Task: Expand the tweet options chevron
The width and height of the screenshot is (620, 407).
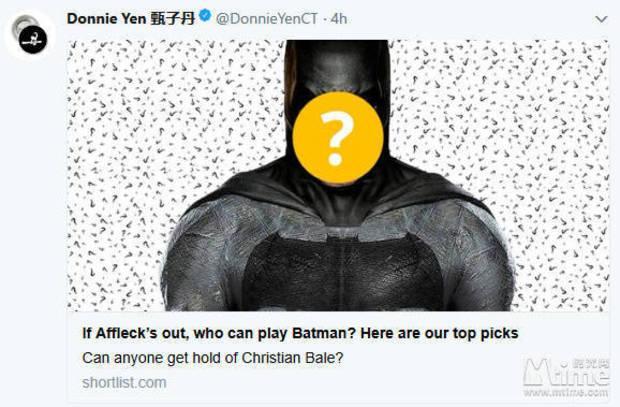Action: 601,19
